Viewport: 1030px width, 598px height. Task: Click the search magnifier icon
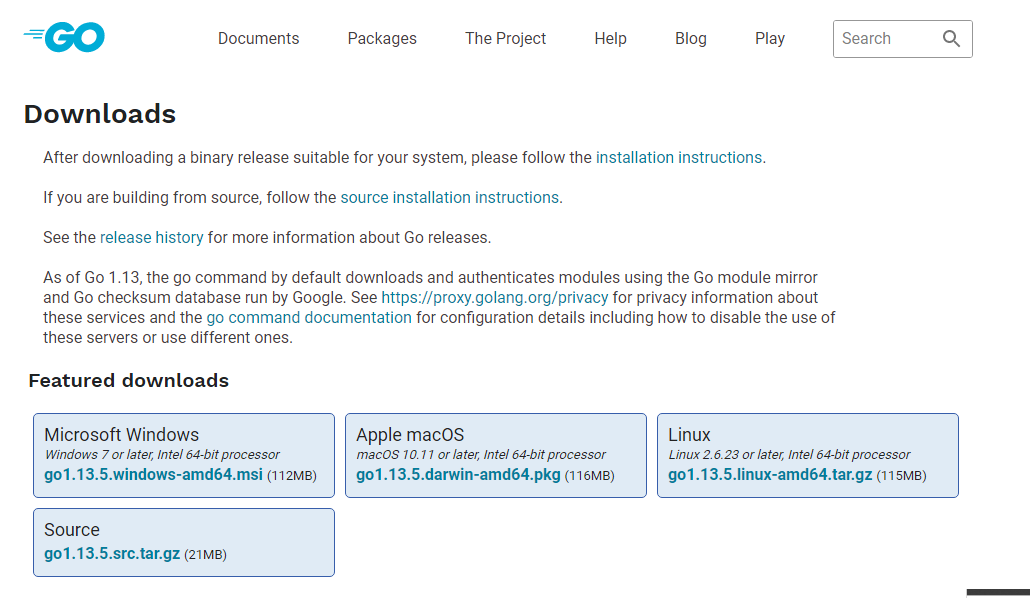pyautogui.click(x=951, y=39)
